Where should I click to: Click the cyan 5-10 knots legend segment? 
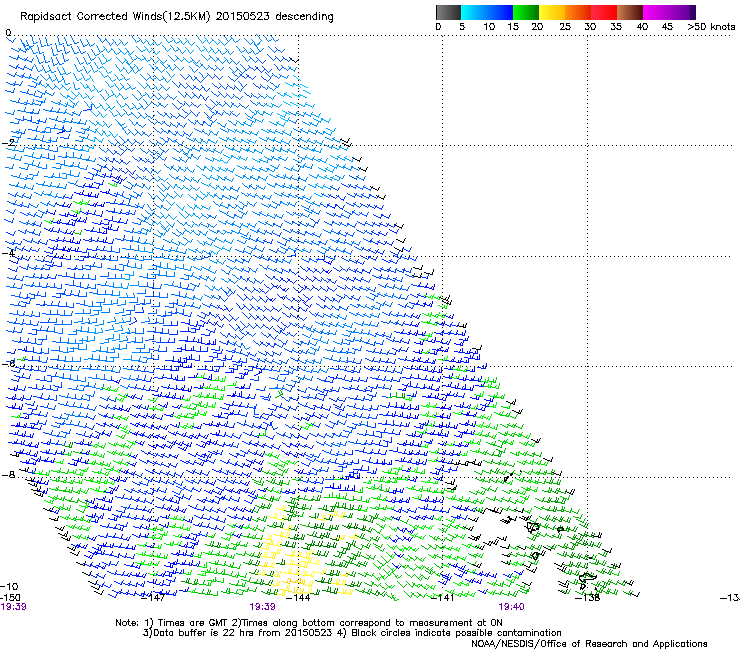[x=473, y=12]
